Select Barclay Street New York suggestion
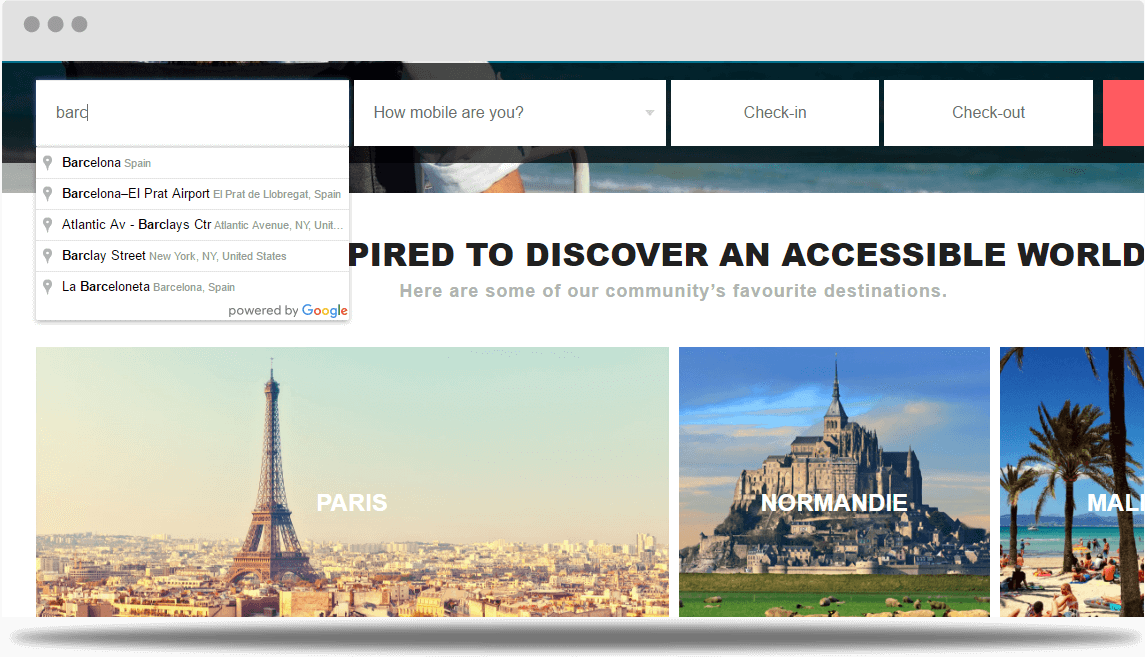This screenshot has width=1145, height=657. pyautogui.click(x=193, y=256)
